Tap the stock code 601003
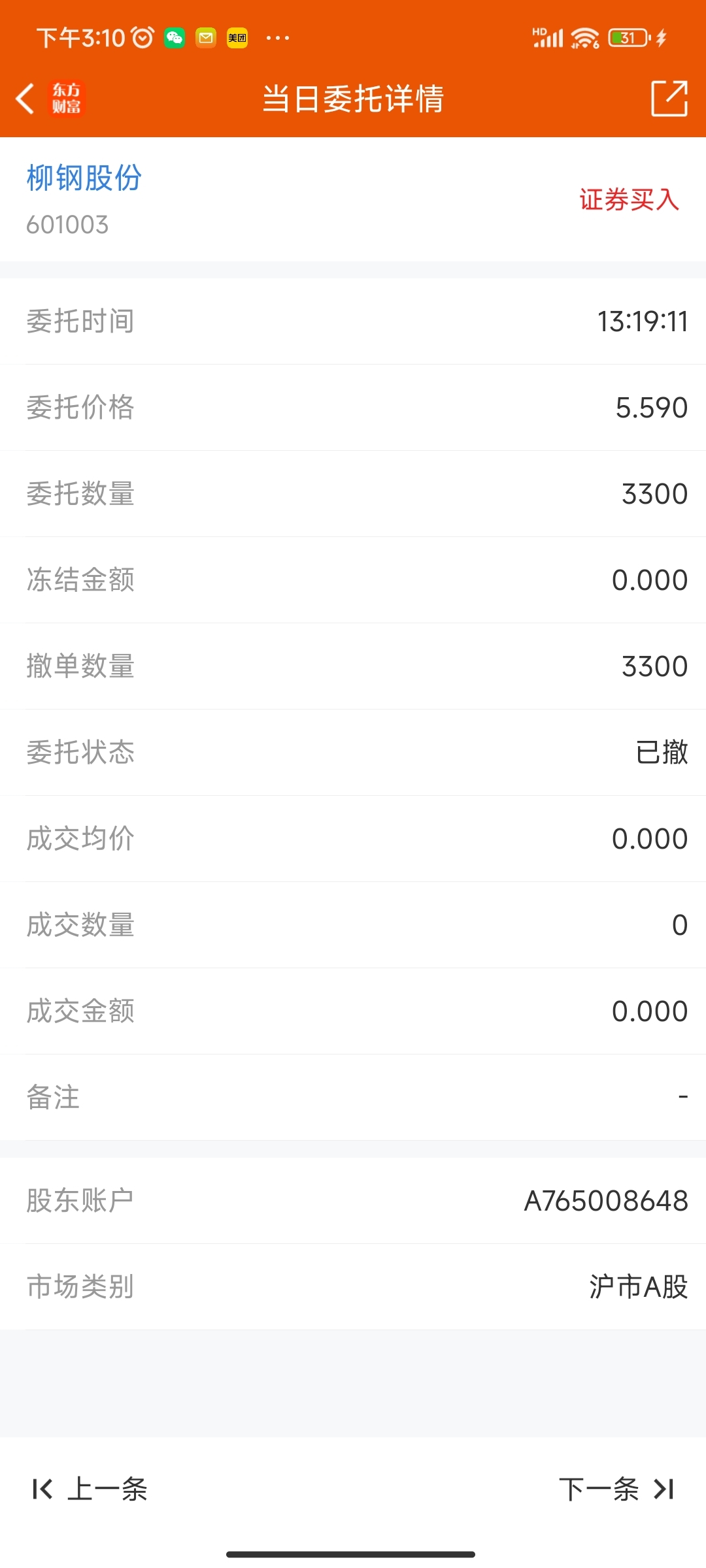 click(67, 225)
